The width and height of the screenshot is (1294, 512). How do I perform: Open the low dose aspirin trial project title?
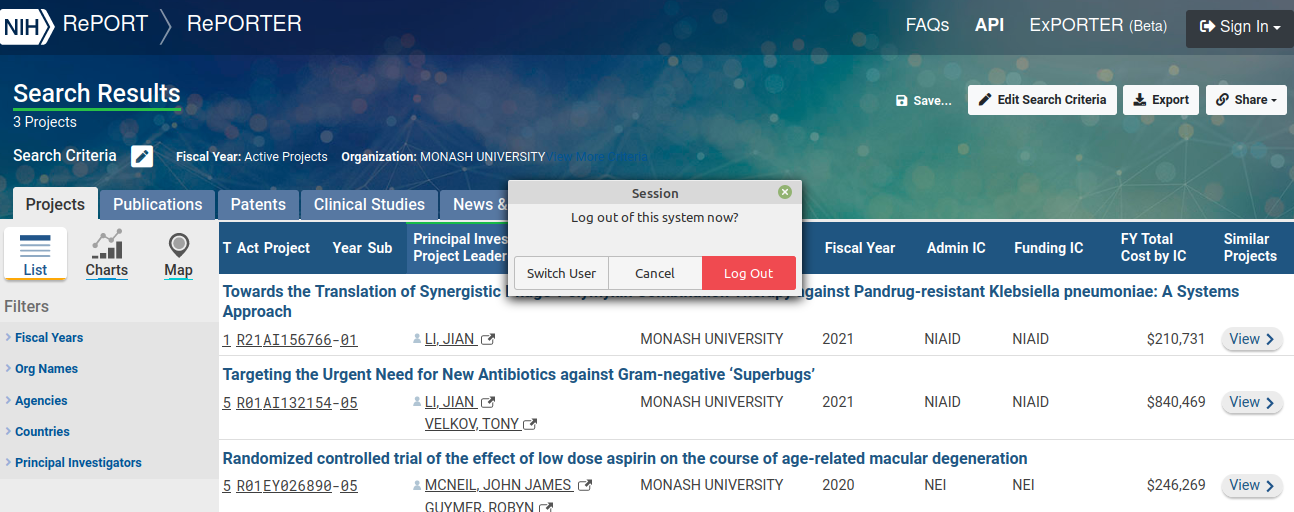(x=625, y=459)
